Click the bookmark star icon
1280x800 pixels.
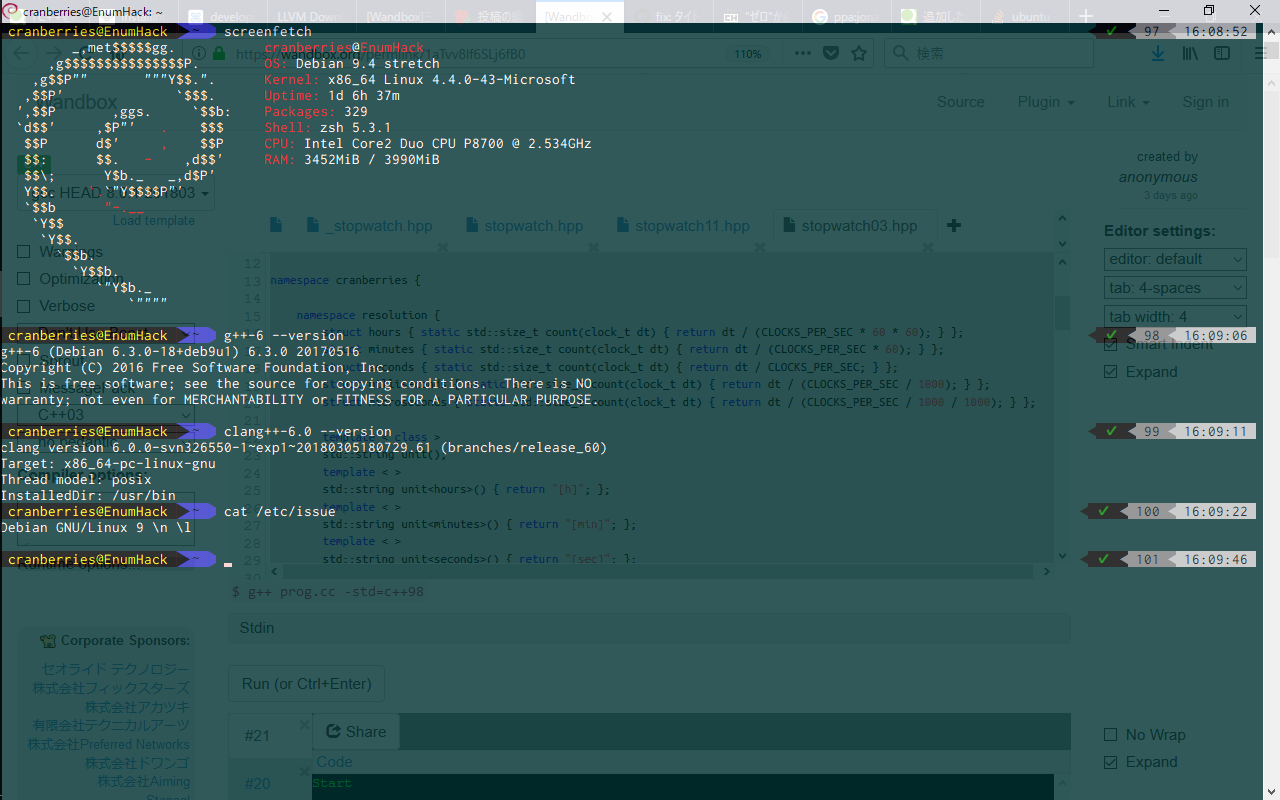(x=859, y=53)
